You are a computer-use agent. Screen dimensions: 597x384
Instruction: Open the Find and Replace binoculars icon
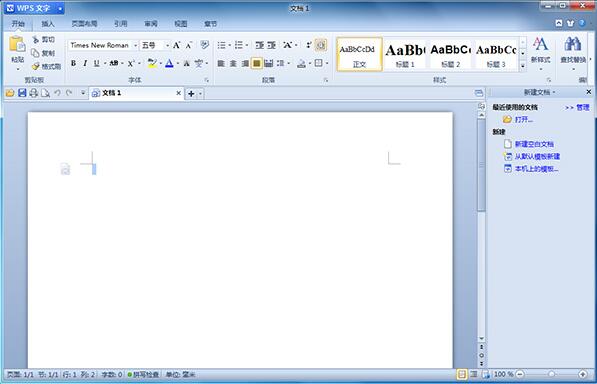pos(573,45)
